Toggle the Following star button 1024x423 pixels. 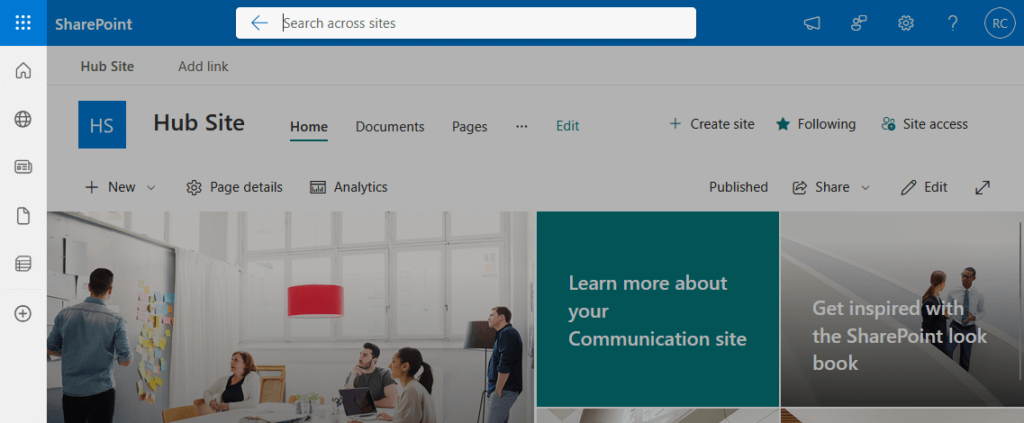(x=816, y=124)
